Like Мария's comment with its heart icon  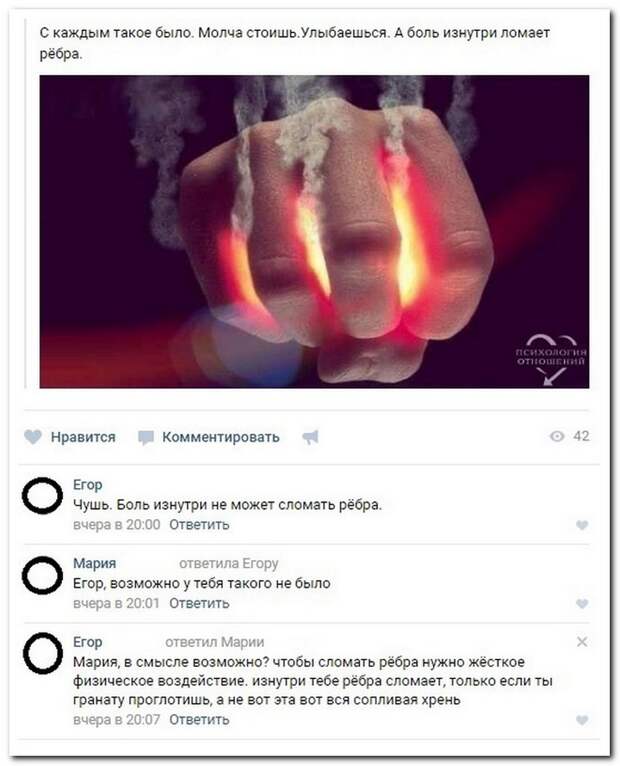(582, 604)
